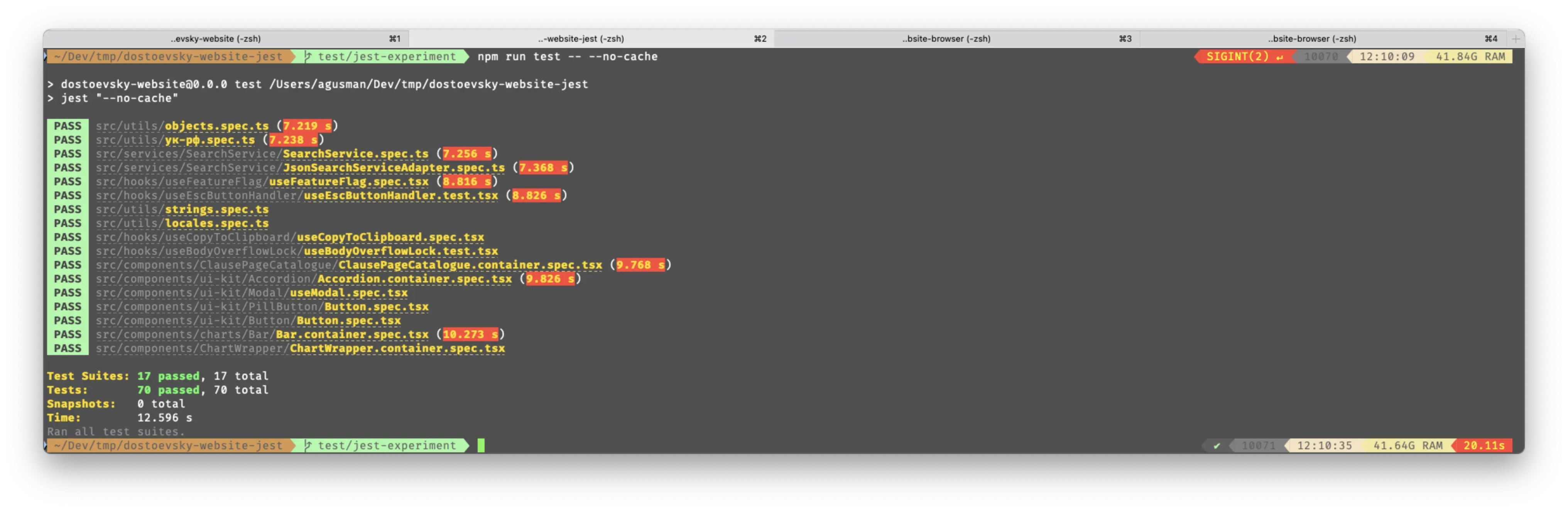Click the PASS badge for objects.spec.ts
Viewport: 1568px width, 511px height.
pyautogui.click(x=68, y=126)
